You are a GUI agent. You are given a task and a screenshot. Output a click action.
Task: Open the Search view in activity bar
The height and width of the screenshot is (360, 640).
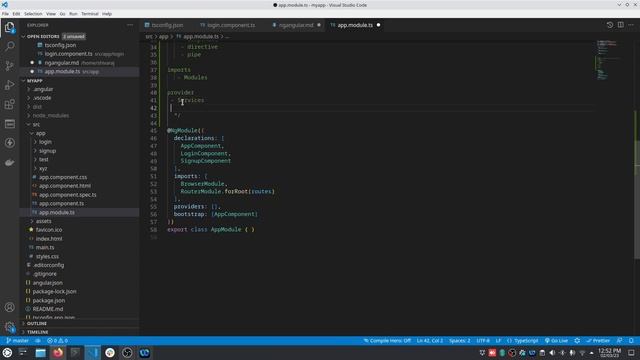pyautogui.click(x=9, y=46)
